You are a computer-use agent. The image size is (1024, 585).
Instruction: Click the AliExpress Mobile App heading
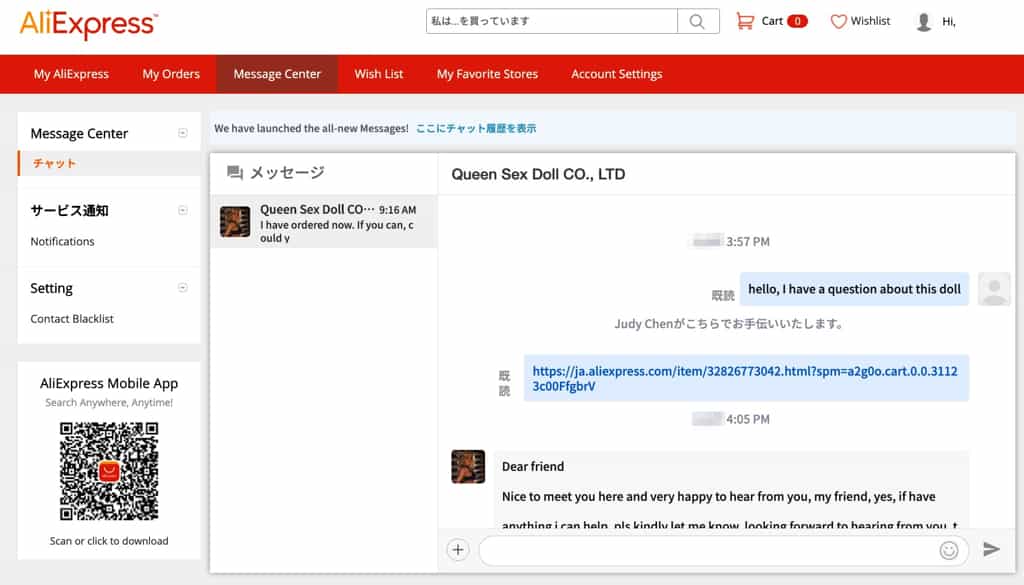coord(109,383)
